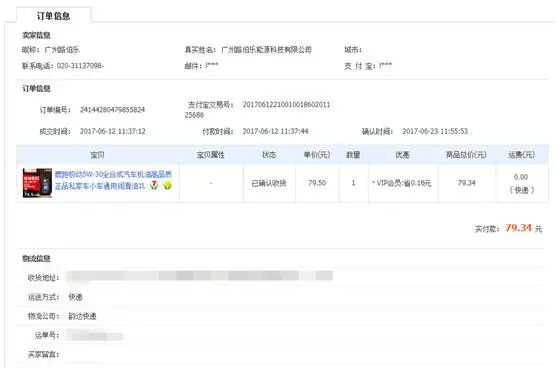Screen dimensions: 557x369
Task: Click the blurred 收货地址 address field
Action: tap(200, 276)
